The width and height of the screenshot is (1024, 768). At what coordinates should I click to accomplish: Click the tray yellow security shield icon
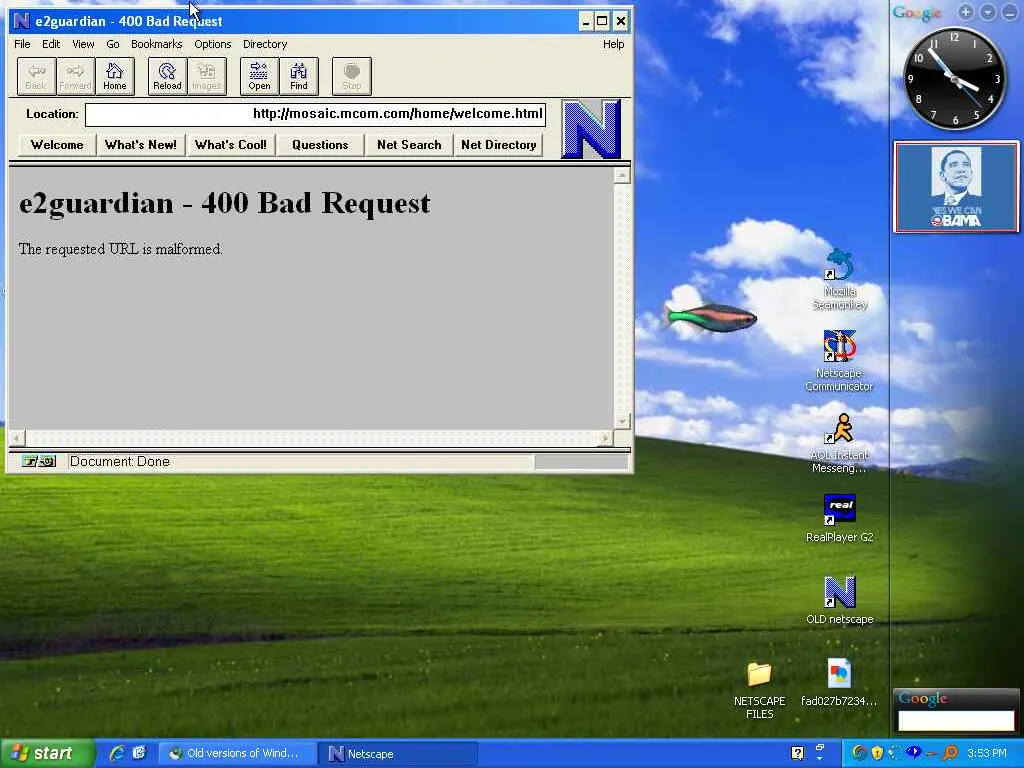click(x=877, y=753)
